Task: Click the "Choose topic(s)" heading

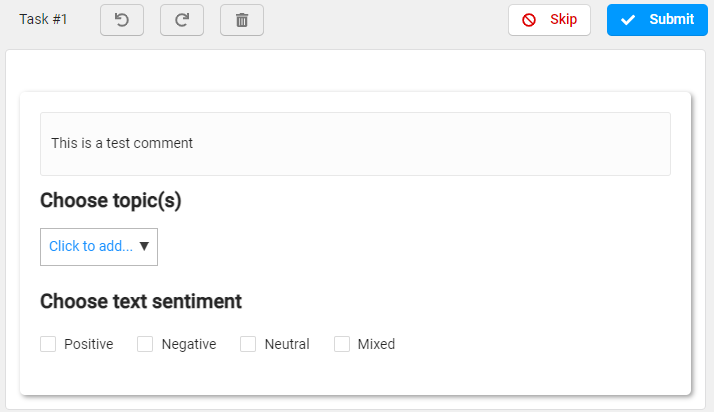Action: [x=111, y=200]
